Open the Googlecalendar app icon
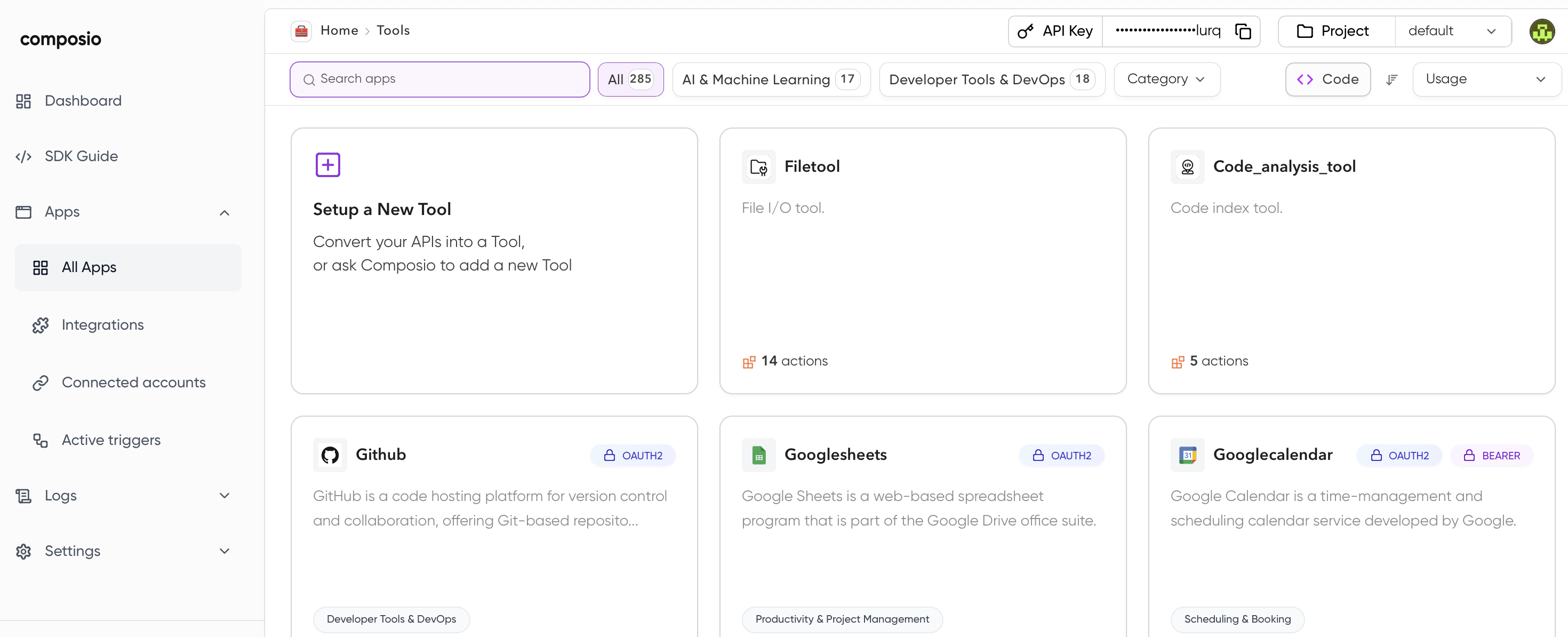The image size is (1568, 637). tap(1187, 455)
